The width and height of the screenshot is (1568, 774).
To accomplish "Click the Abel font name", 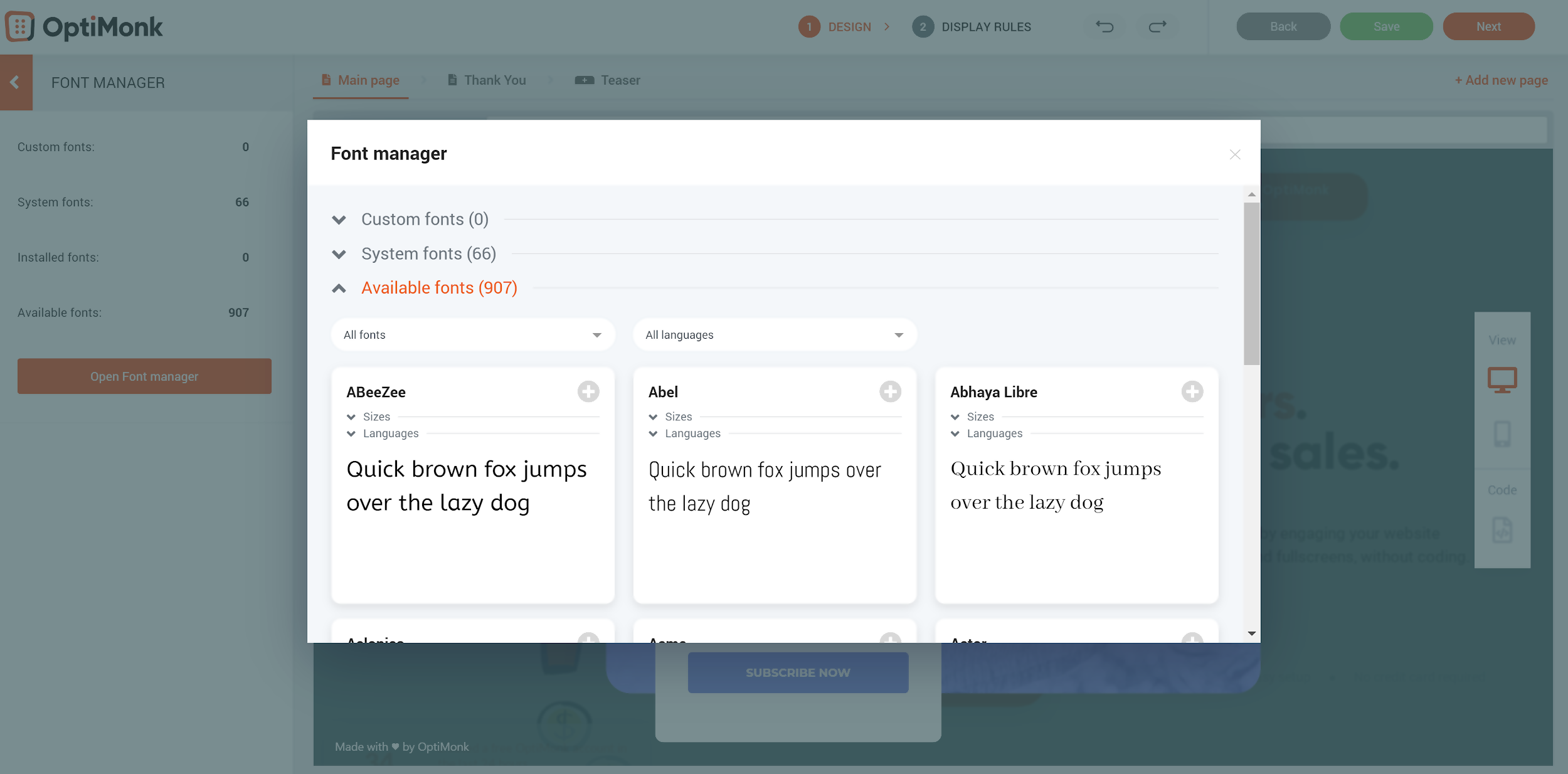I will (x=663, y=392).
